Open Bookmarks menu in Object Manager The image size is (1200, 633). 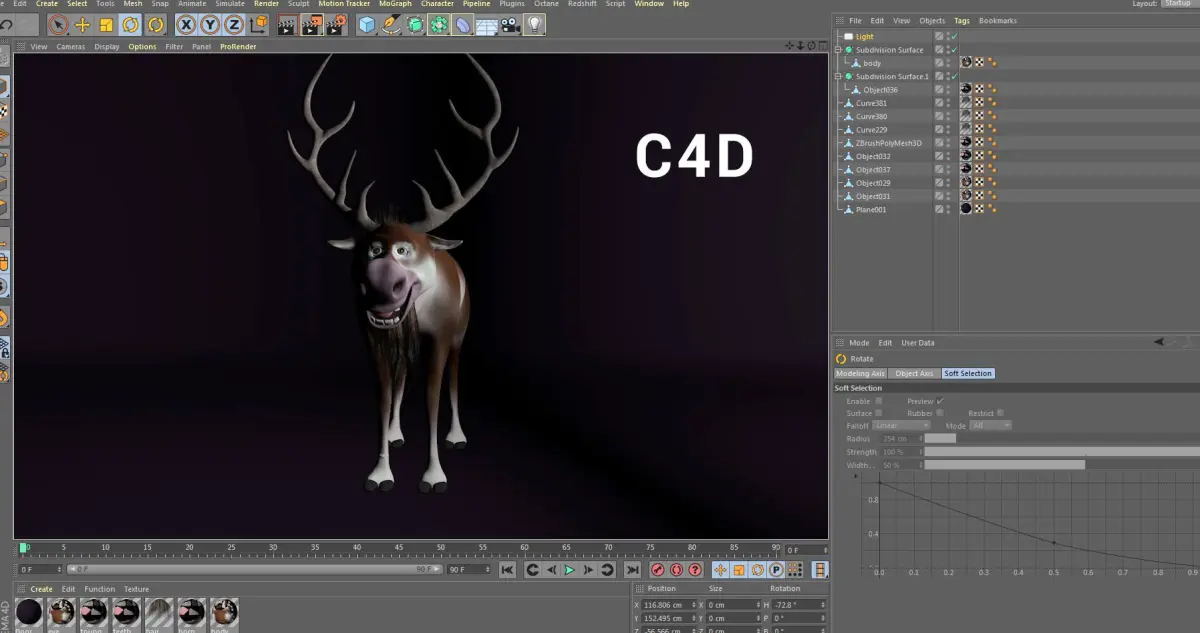tap(997, 20)
